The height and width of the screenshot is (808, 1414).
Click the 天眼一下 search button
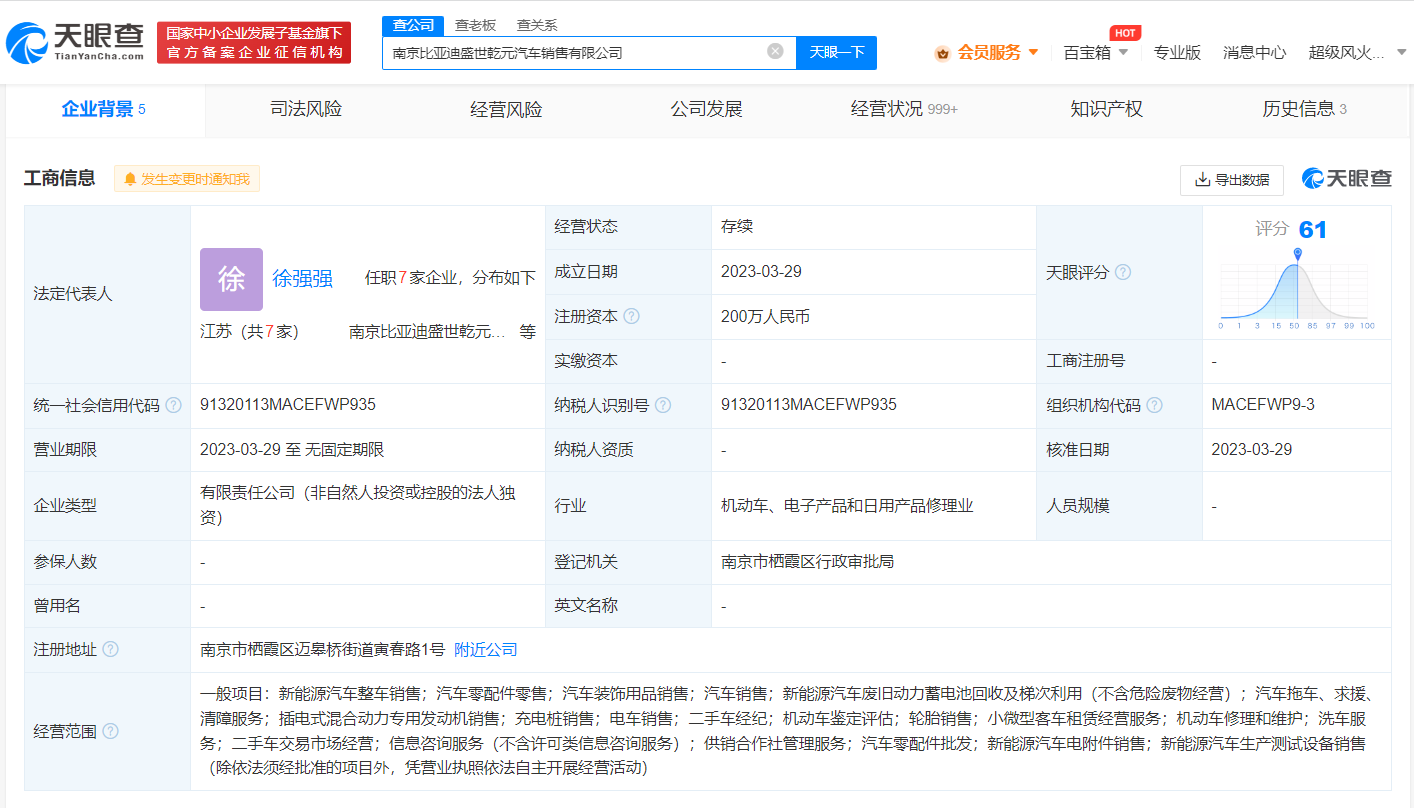pyautogui.click(x=836, y=52)
